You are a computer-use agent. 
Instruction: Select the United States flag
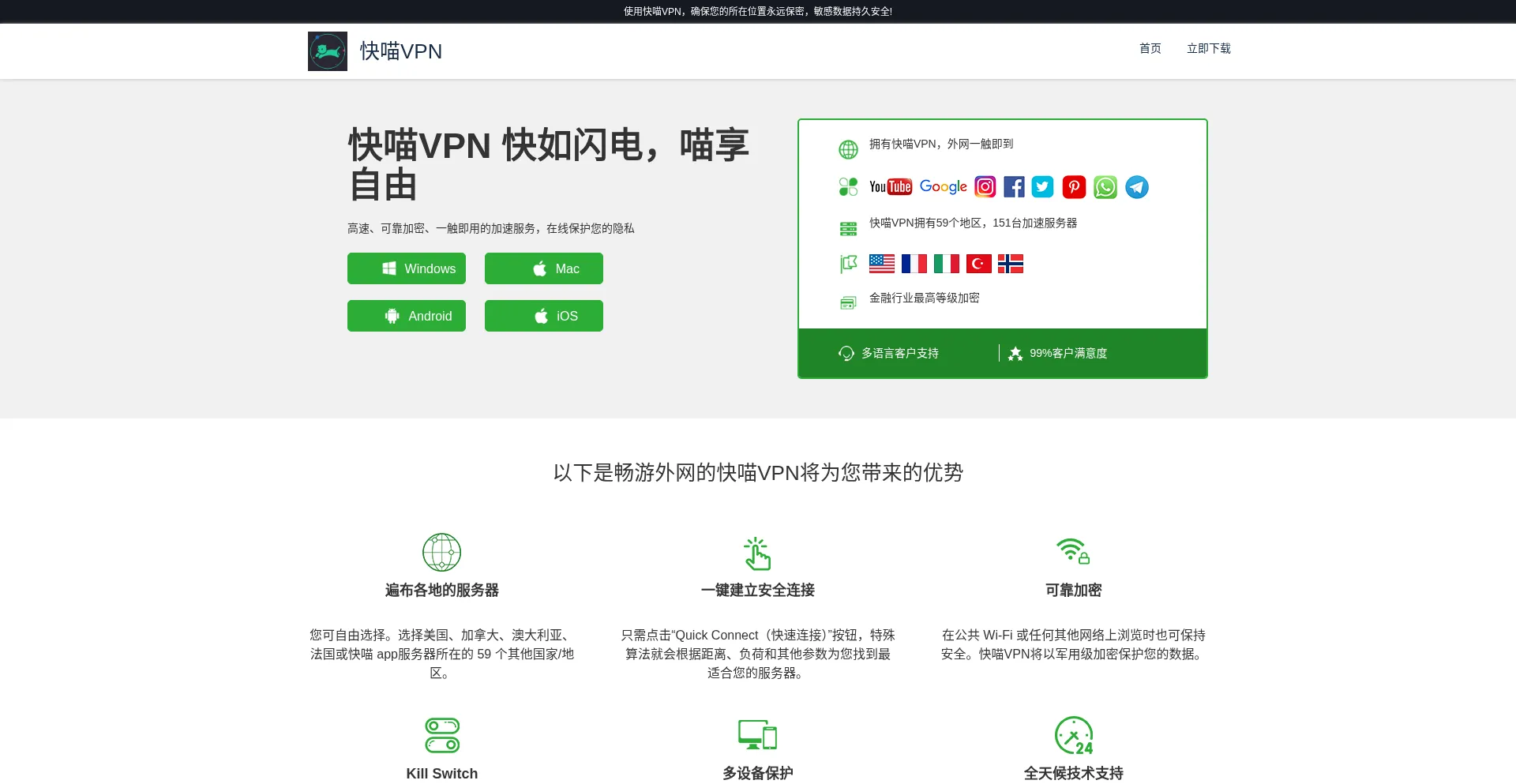[x=882, y=264]
